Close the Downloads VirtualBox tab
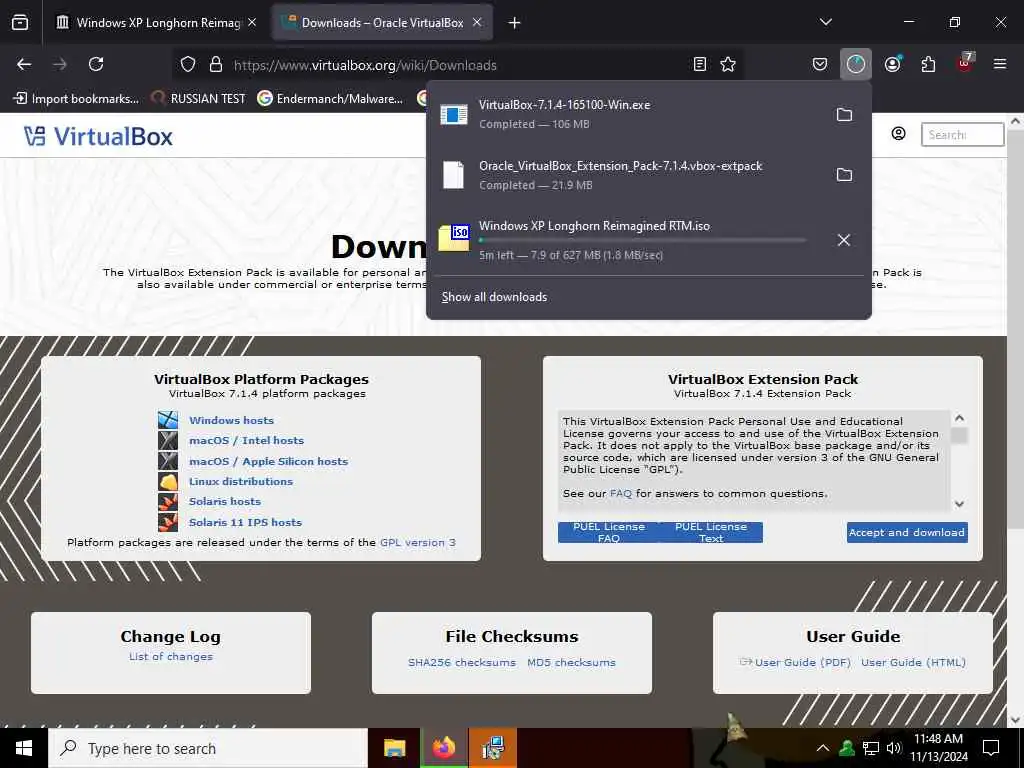This screenshot has height=768, width=1024. click(x=477, y=23)
